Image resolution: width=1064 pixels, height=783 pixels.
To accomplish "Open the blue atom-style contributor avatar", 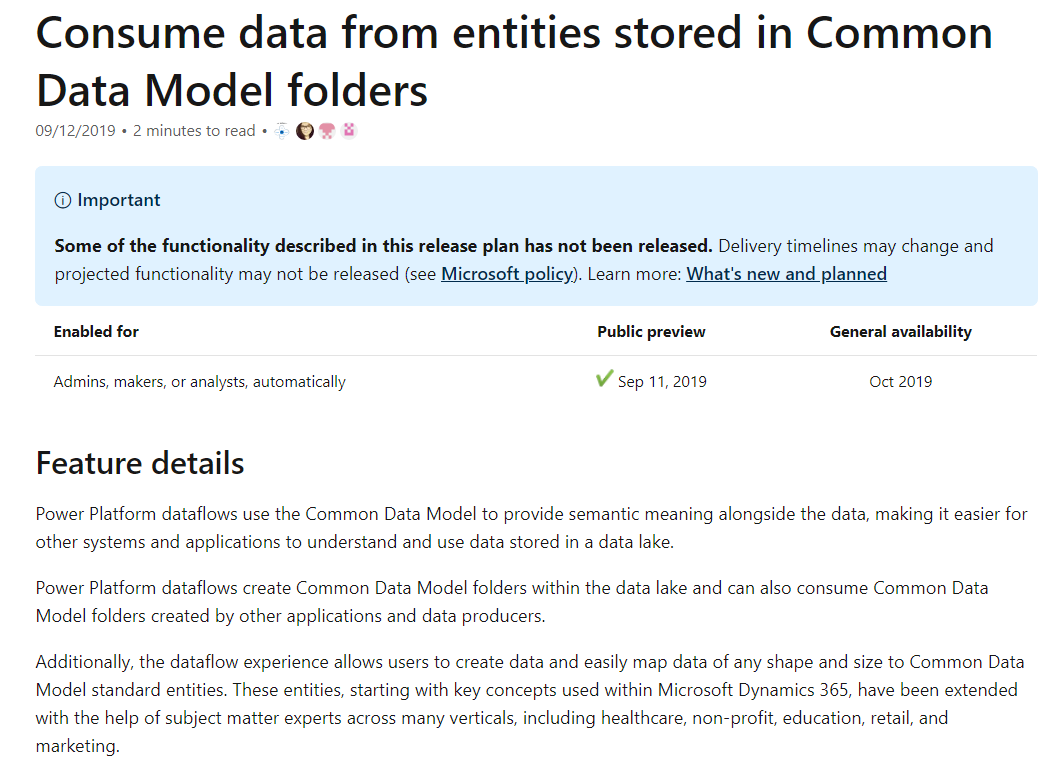I will 282,131.
